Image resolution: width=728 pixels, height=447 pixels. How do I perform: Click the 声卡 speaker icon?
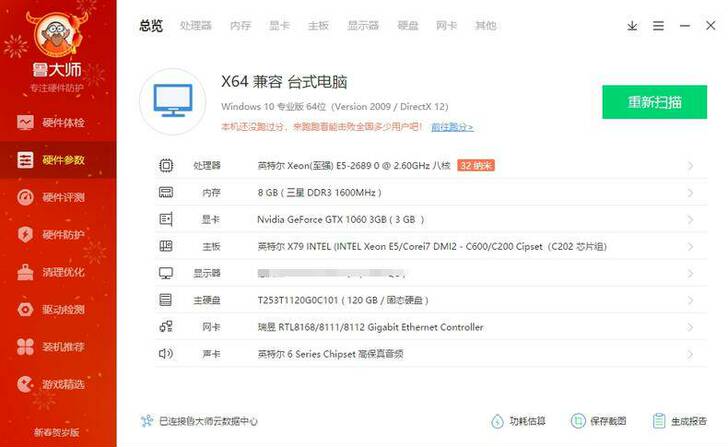[166, 354]
